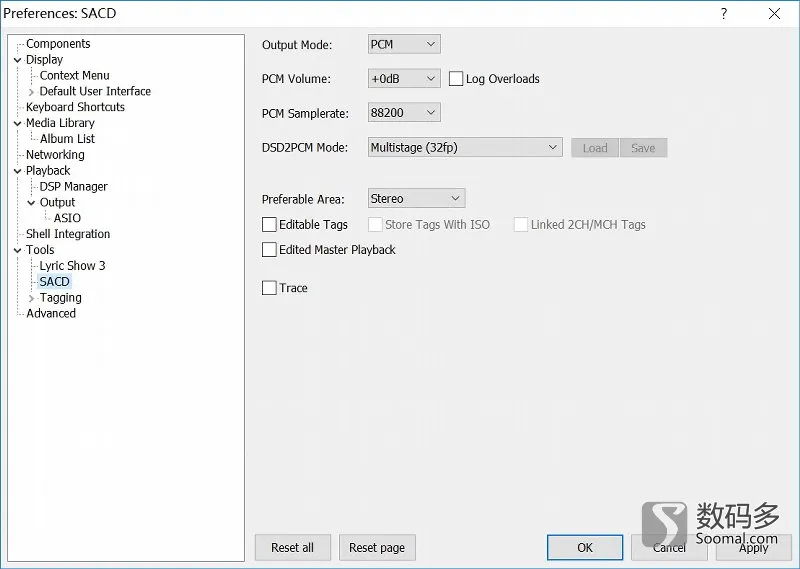
Task: Open the PCM Samplerate dropdown
Action: [404, 113]
